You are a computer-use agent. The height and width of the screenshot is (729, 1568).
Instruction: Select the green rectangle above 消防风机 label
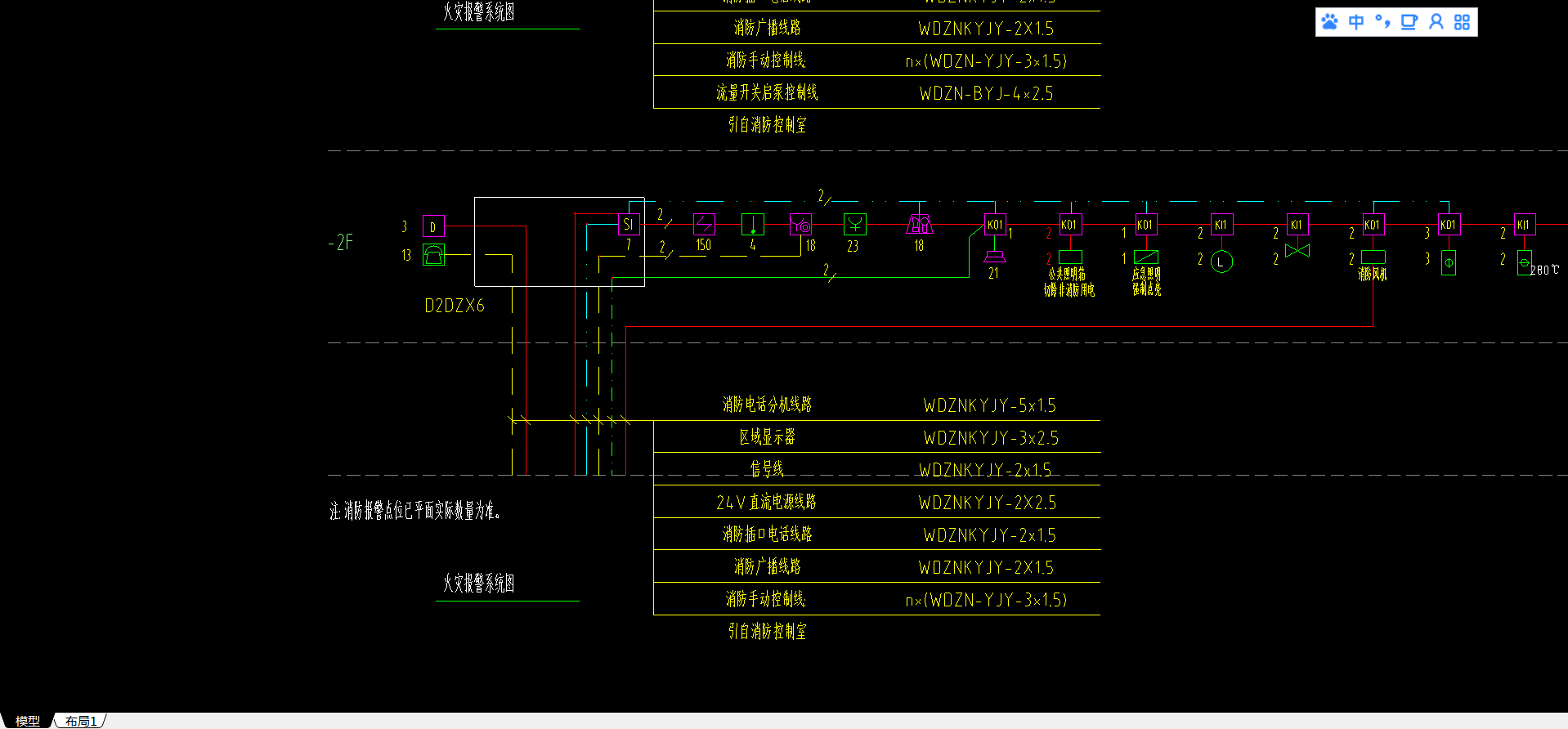point(1373,257)
